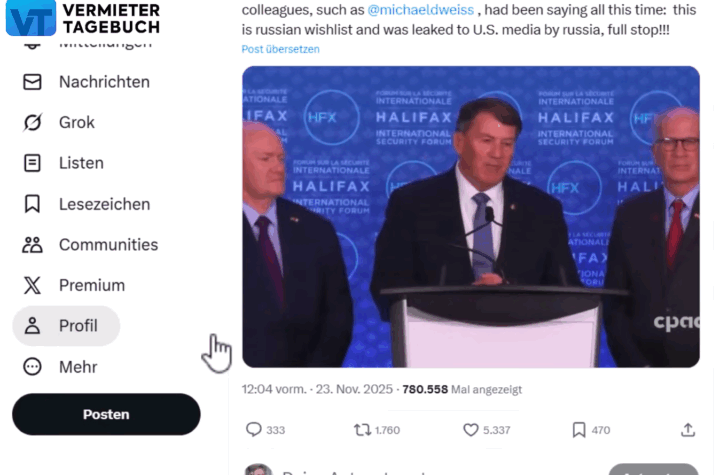The width and height of the screenshot is (720, 475).
Task: Click the reply speech bubble icon
Action: [253, 430]
